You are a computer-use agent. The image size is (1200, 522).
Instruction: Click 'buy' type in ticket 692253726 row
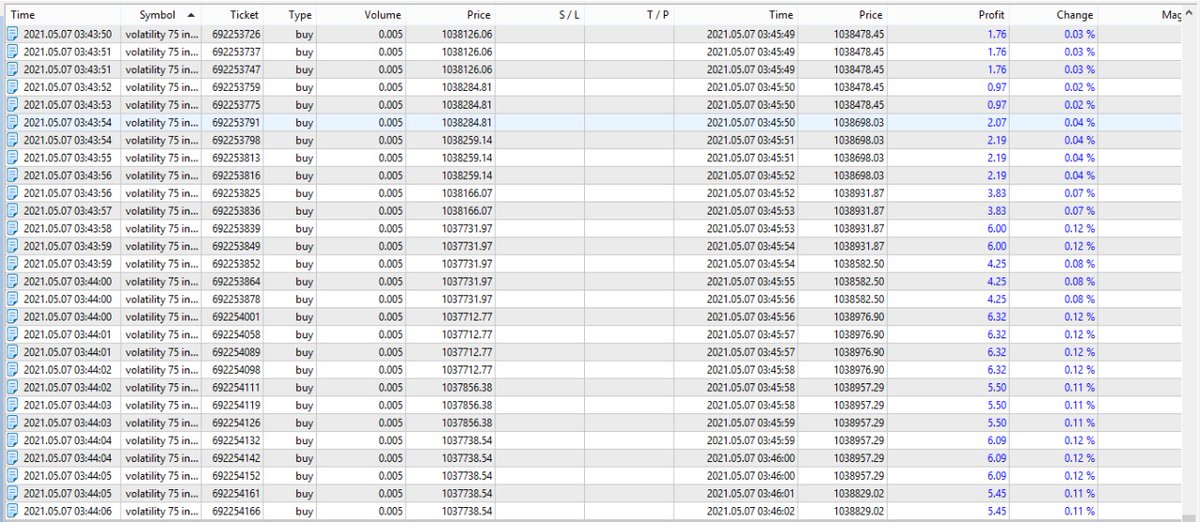(x=303, y=34)
